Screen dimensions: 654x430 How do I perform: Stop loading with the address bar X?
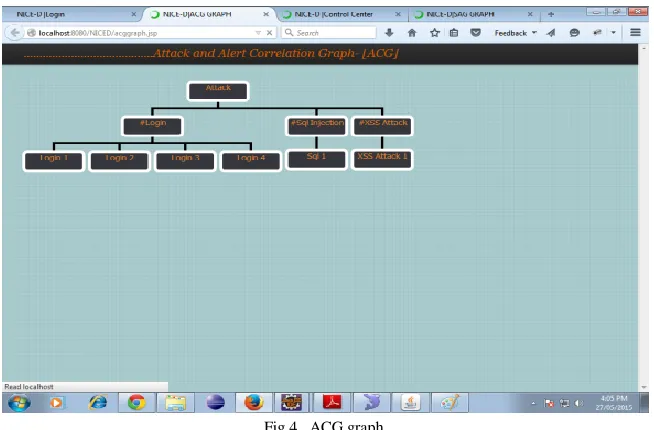[x=269, y=33]
